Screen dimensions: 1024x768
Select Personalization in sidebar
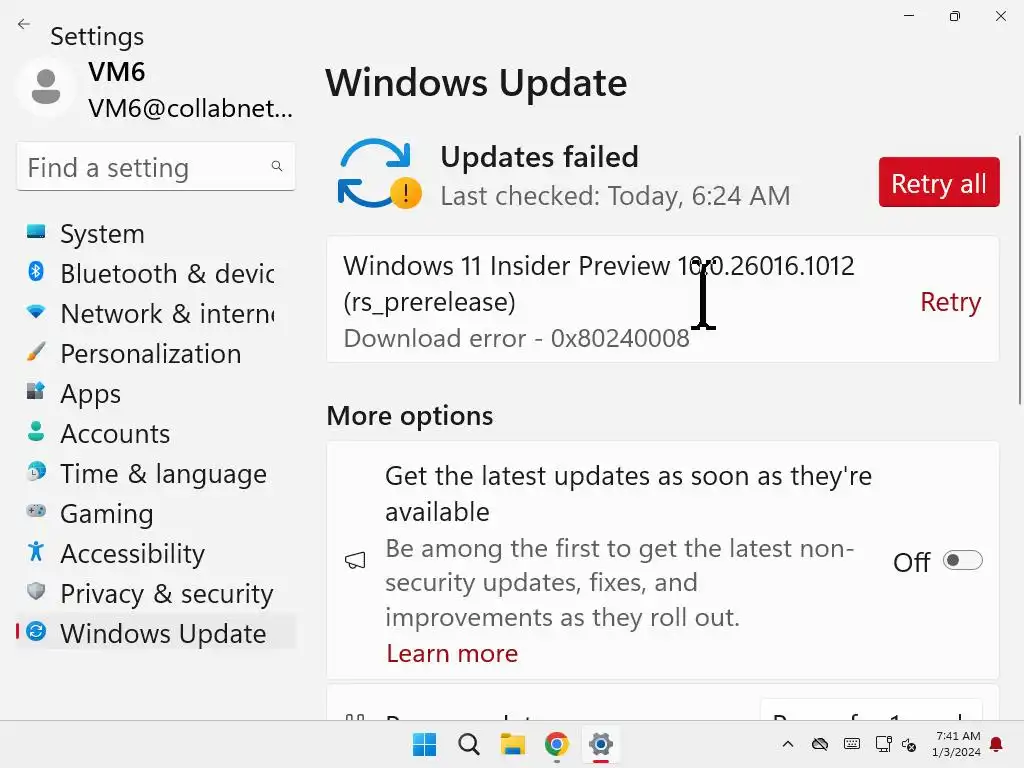[156, 353]
